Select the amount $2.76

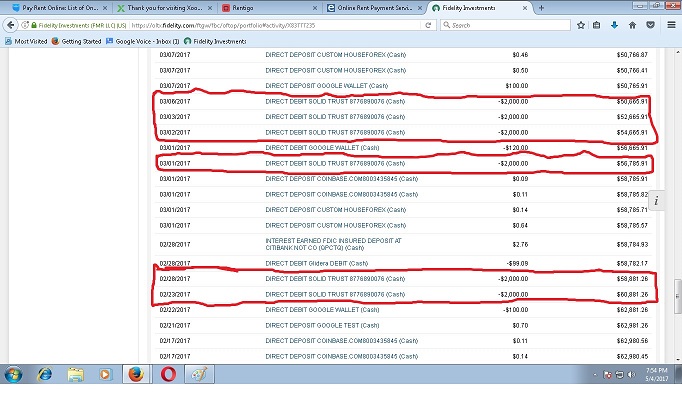pyautogui.click(x=520, y=245)
